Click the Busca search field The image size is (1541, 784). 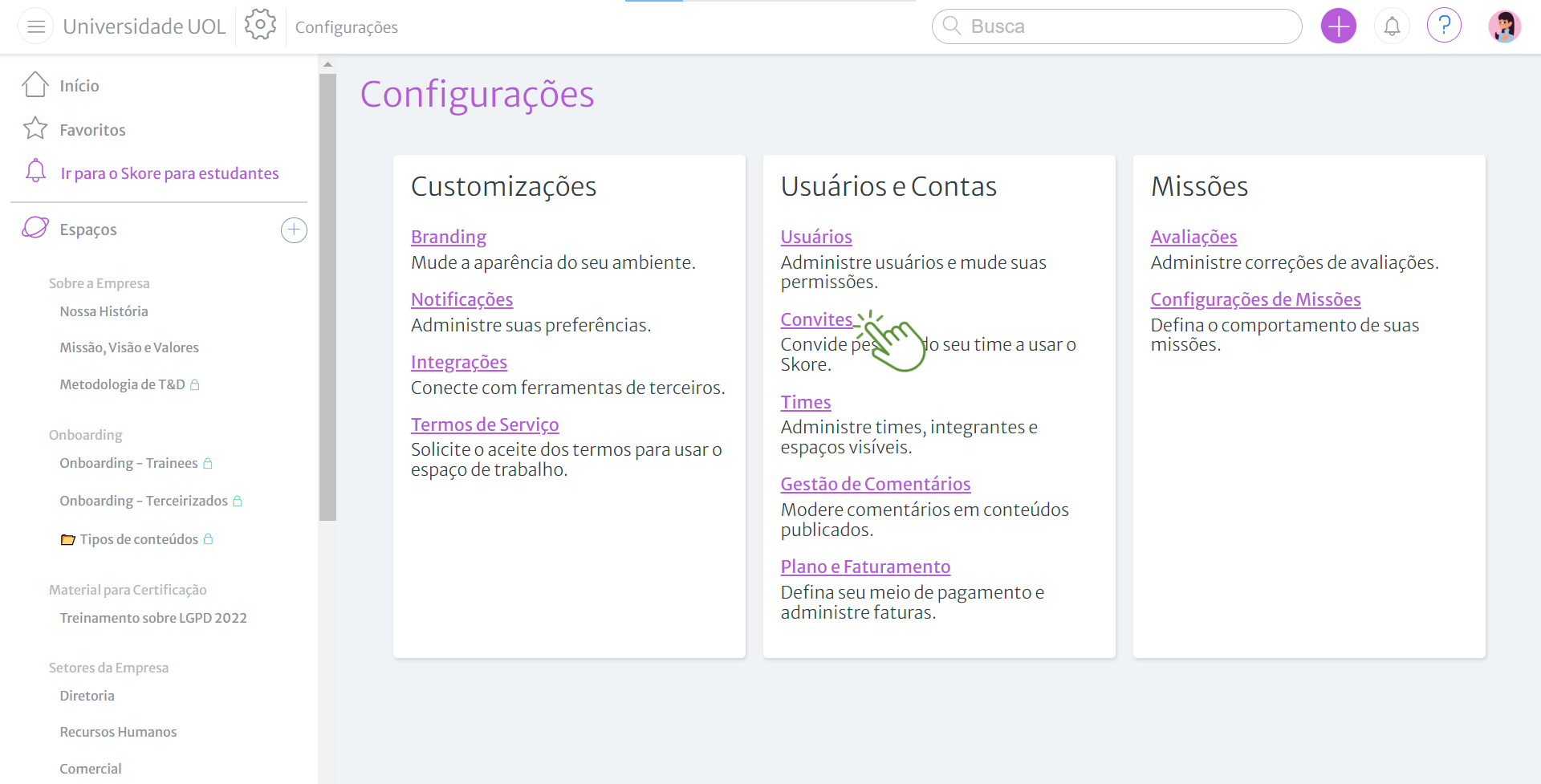[x=1116, y=26]
